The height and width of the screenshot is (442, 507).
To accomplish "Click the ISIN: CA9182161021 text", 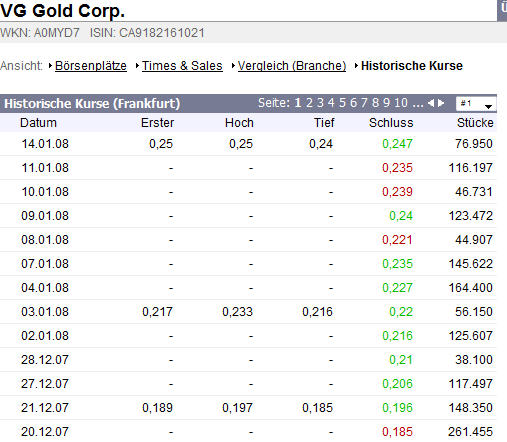I will point(147,33).
